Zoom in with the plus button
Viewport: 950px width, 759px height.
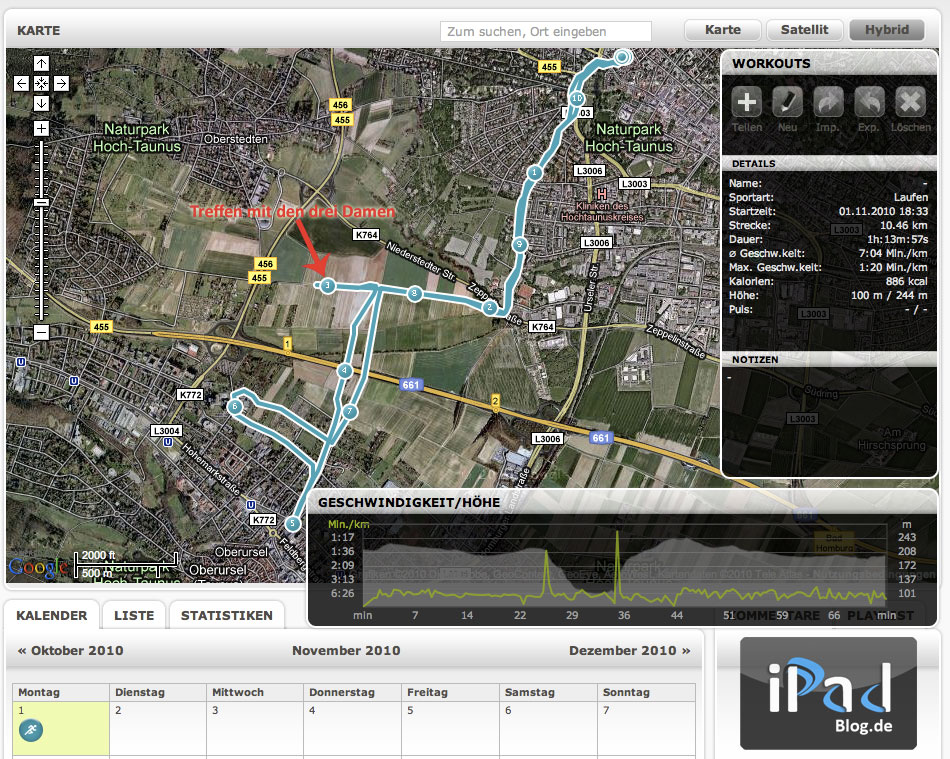coord(41,128)
